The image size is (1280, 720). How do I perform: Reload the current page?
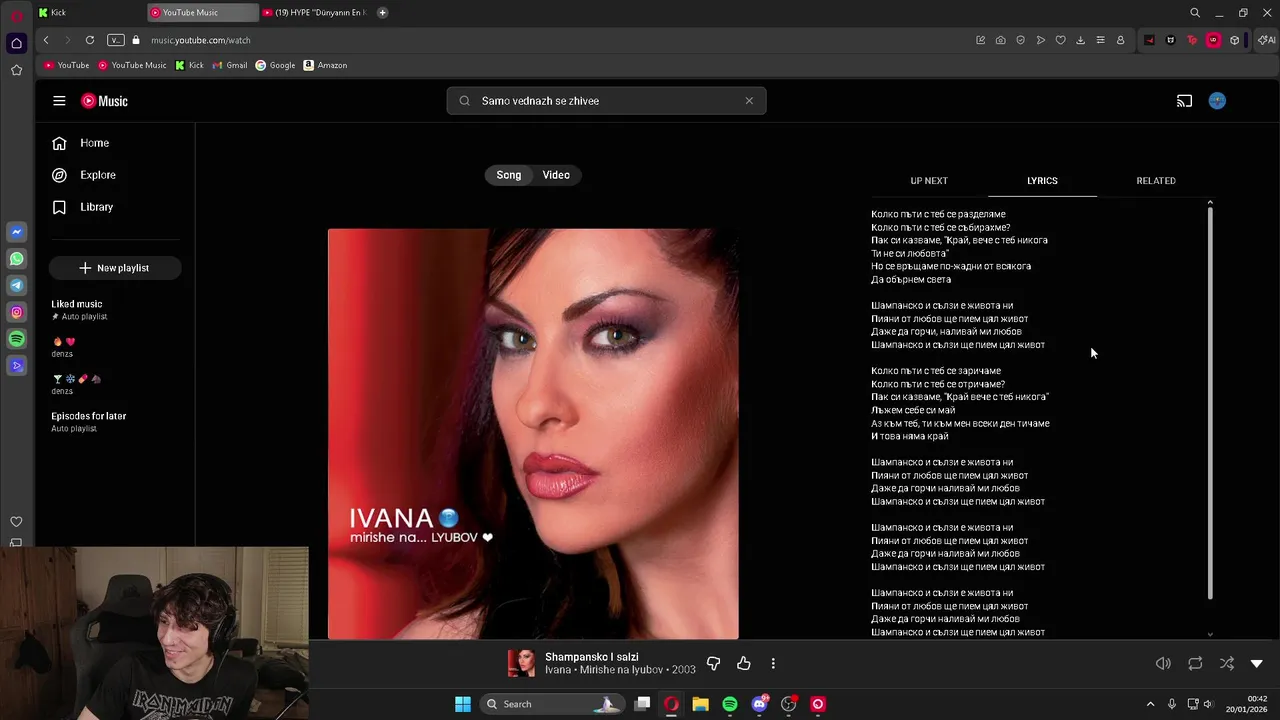click(x=90, y=40)
